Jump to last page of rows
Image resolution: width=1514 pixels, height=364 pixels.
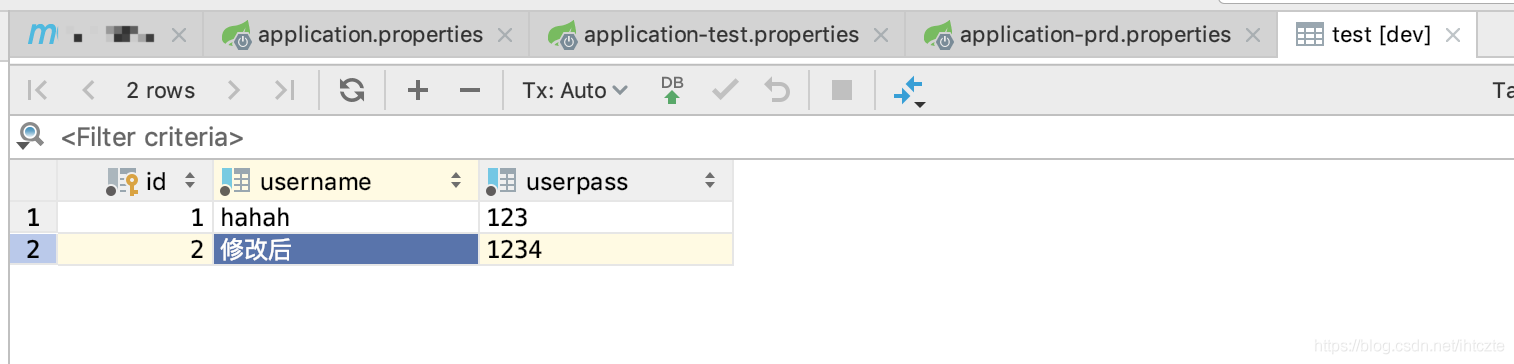point(285,90)
